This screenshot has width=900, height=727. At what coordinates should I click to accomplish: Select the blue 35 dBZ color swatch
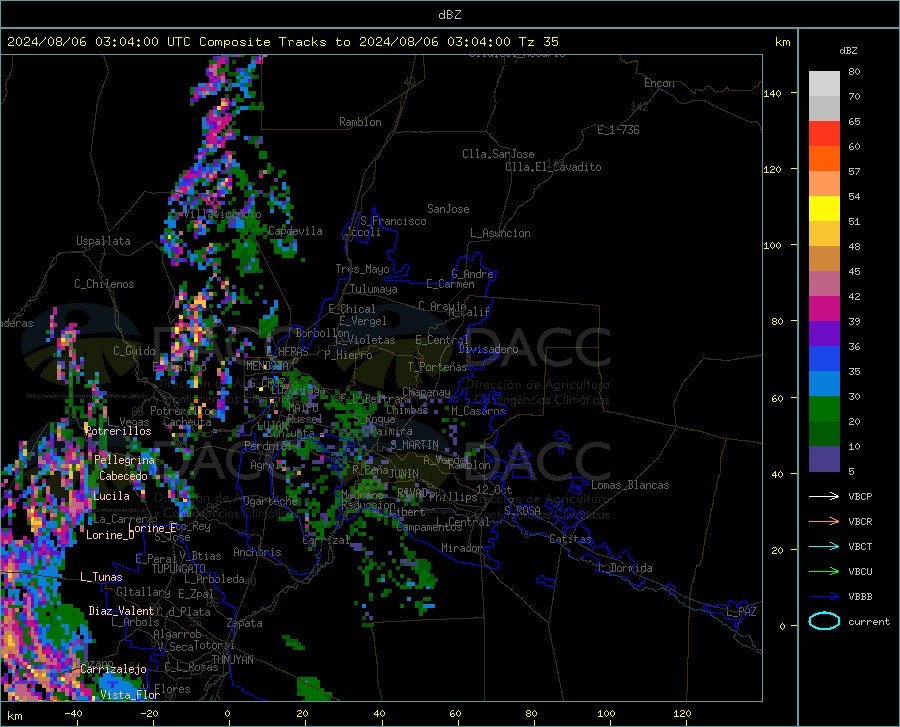point(824,359)
